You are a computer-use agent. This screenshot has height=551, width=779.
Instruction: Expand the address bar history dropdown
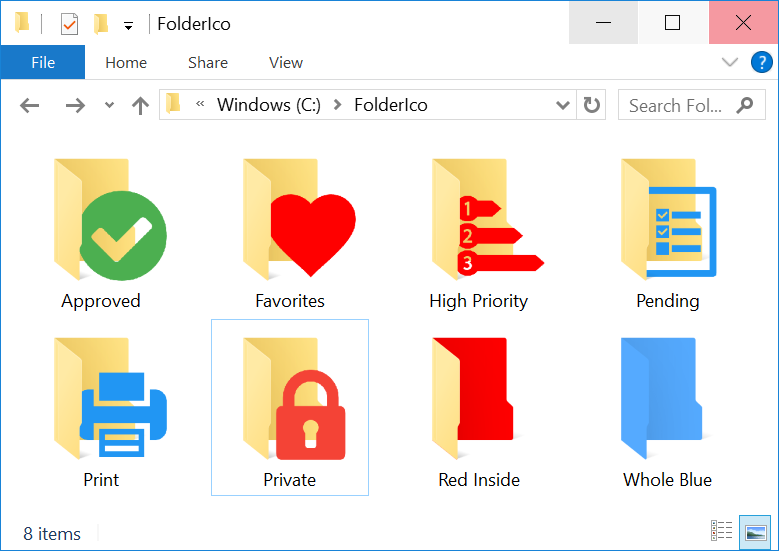coord(563,105)
